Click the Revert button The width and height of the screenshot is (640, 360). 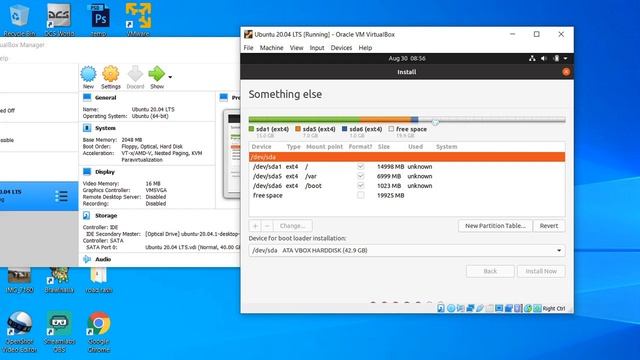(x=549, y=226)
